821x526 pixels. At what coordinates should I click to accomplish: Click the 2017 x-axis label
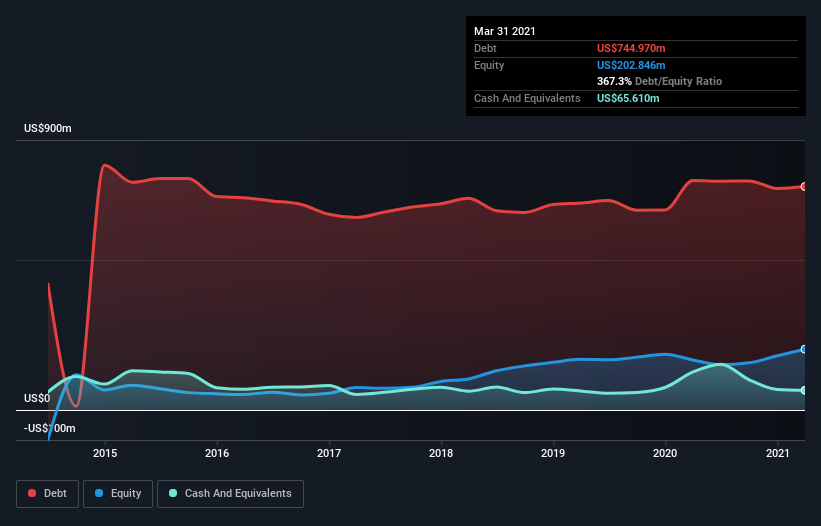click(329, 453)
